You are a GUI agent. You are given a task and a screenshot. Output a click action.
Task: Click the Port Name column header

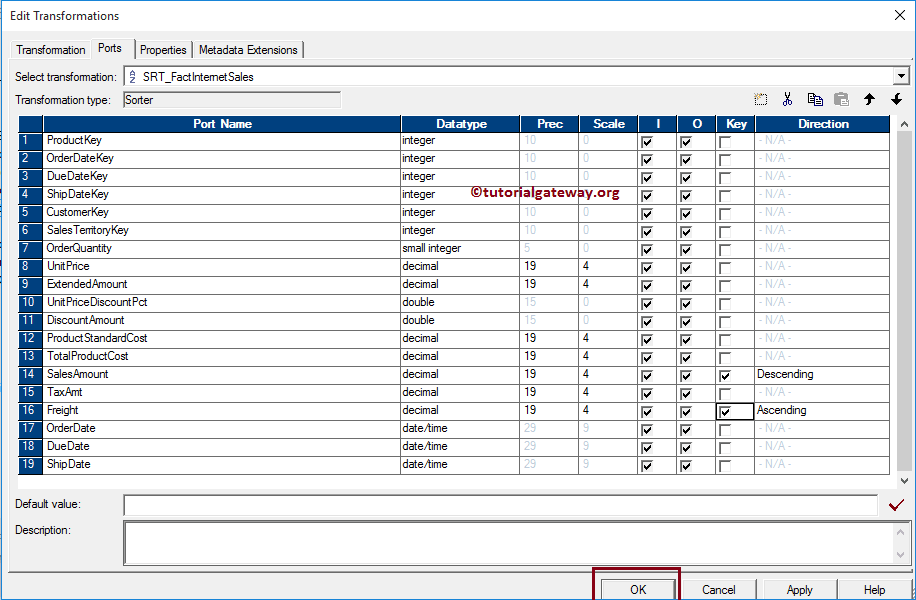coord(222,124)
